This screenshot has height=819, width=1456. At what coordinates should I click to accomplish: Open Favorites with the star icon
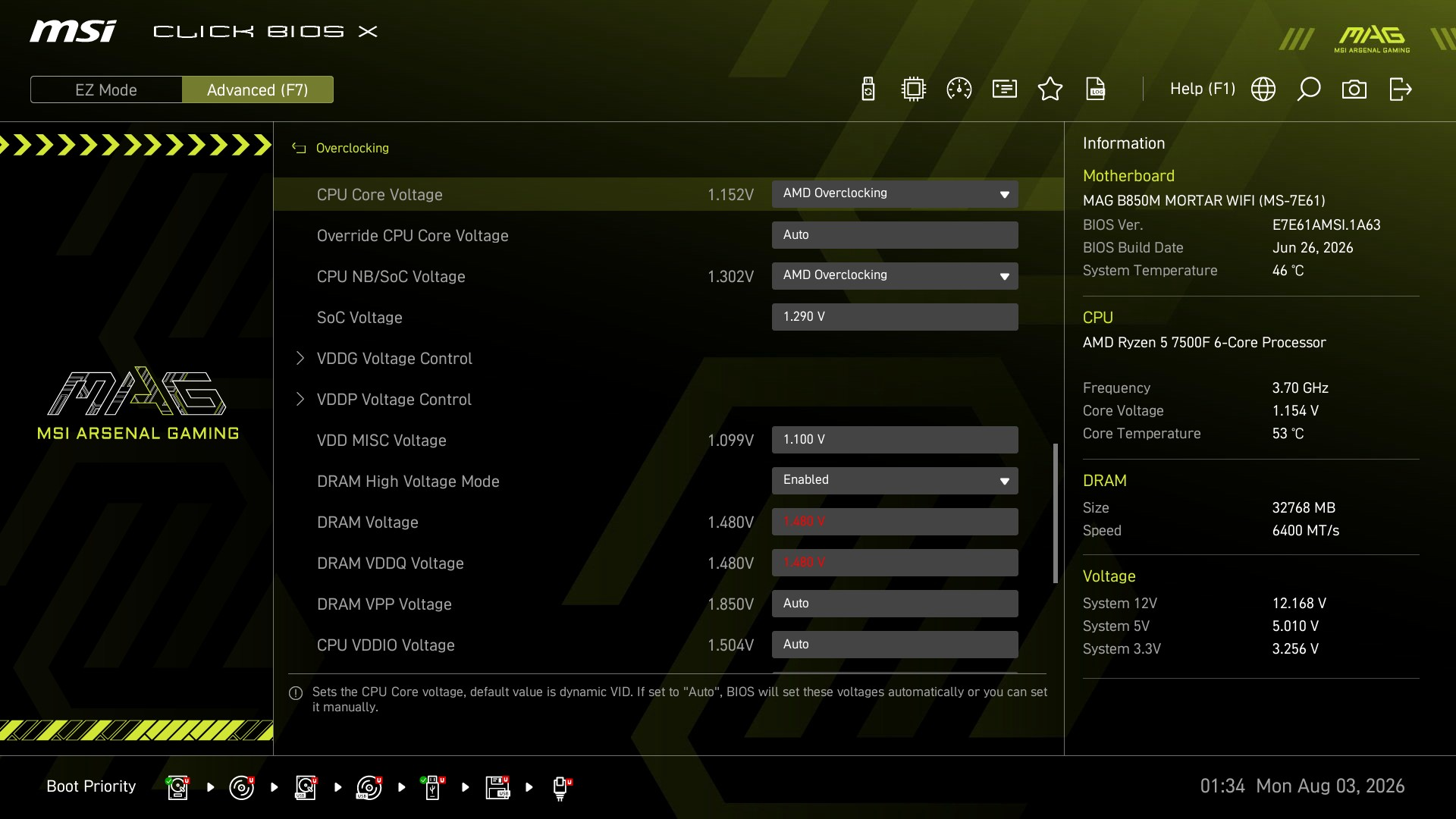1050,89
